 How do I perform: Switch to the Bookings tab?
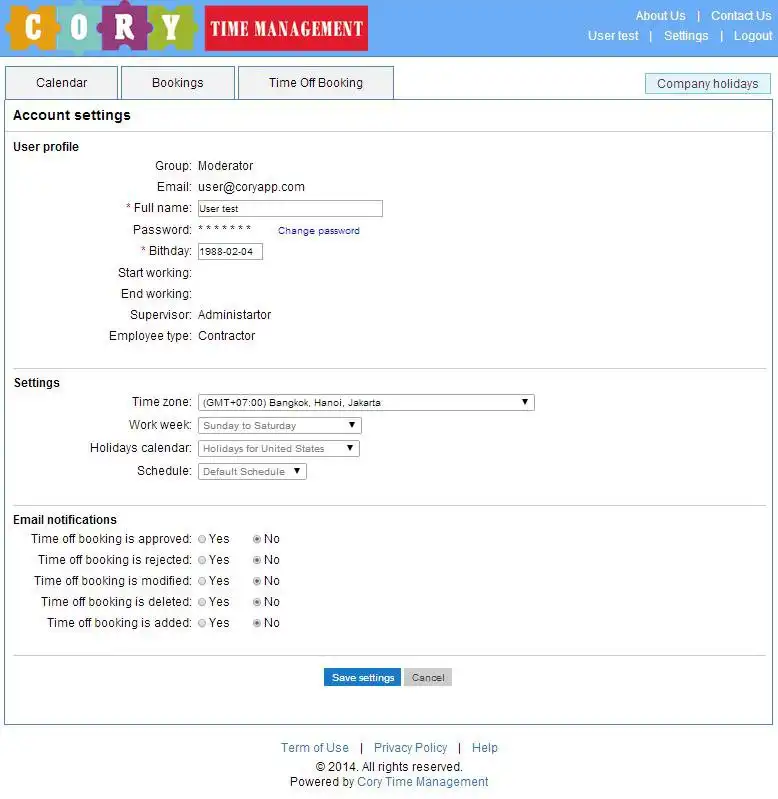[178, 83]
